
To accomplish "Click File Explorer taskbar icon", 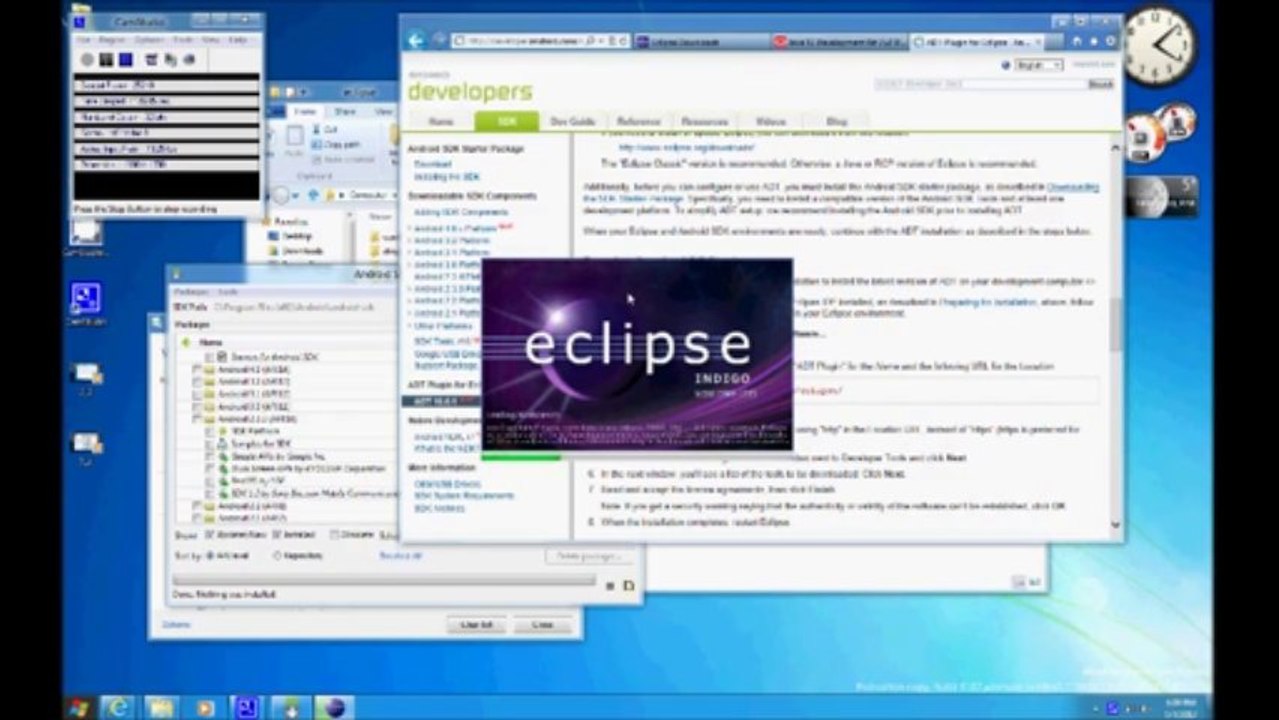I will click(161, 708).
